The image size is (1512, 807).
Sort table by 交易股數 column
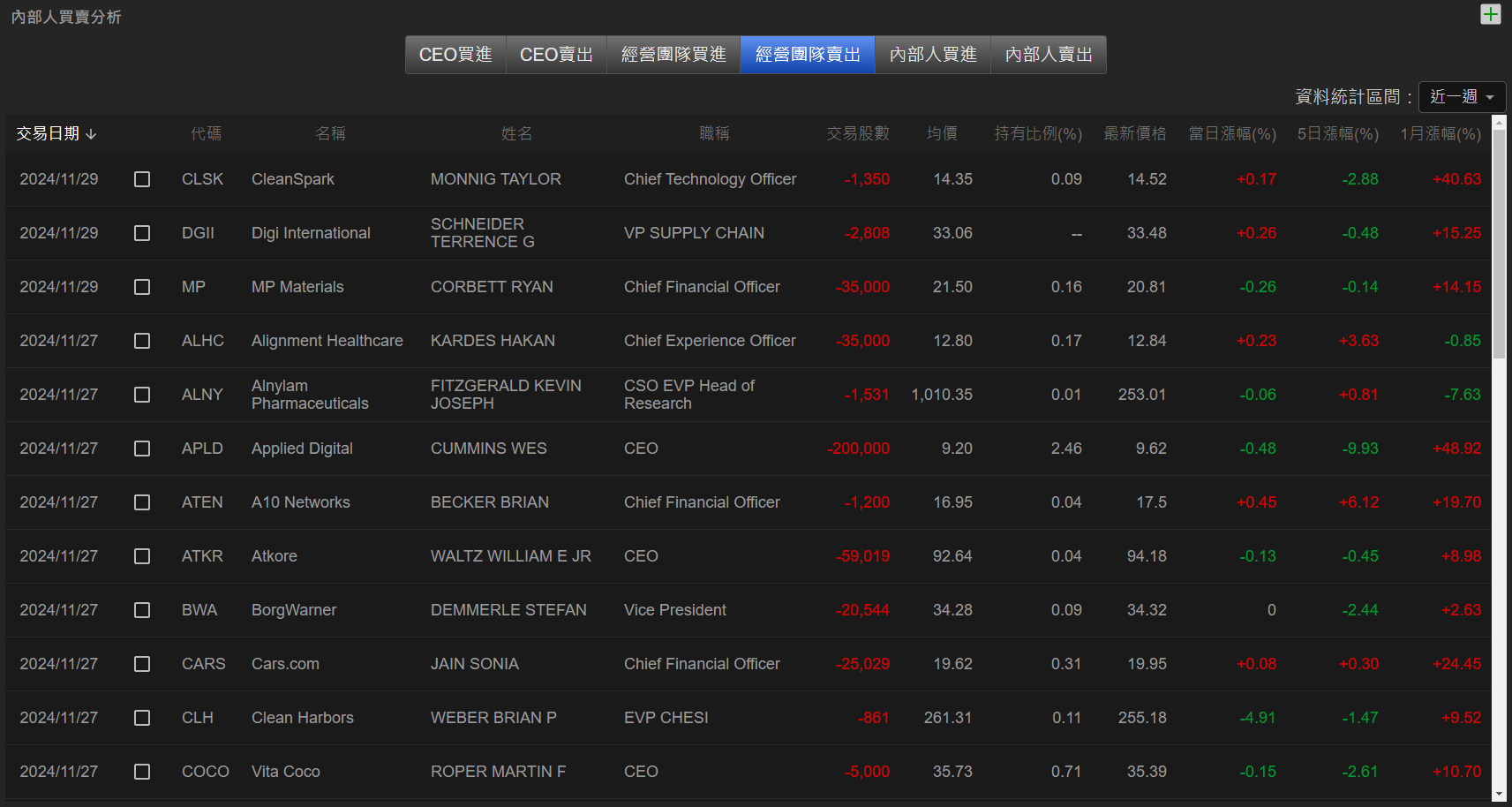click(x=858, y=133)
